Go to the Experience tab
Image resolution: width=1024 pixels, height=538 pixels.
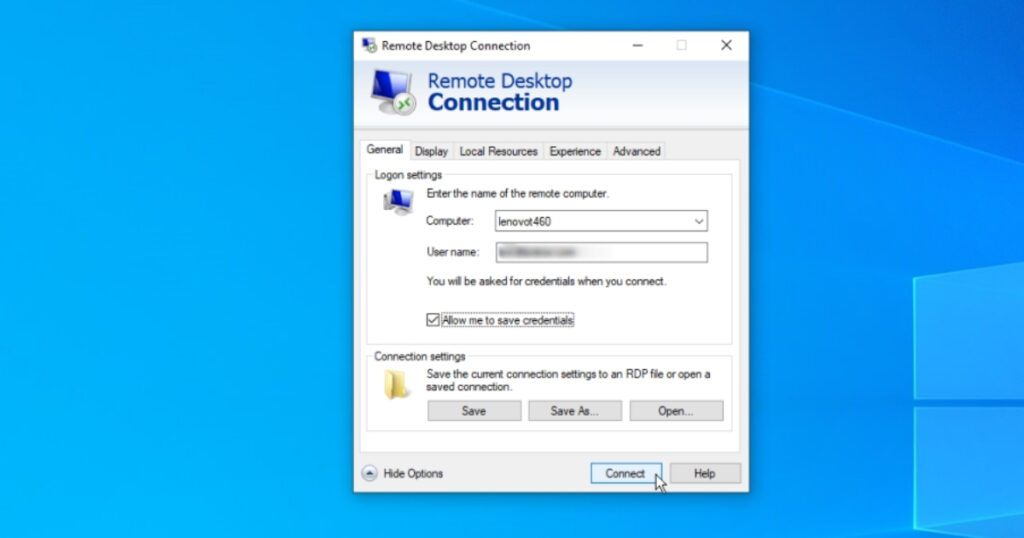click(x=575, y=151)
